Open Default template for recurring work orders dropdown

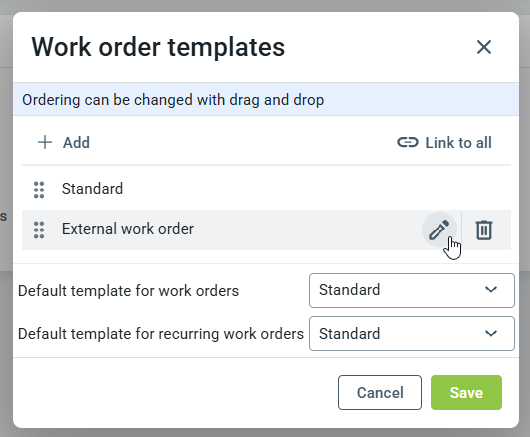click(x=412, y=334)
